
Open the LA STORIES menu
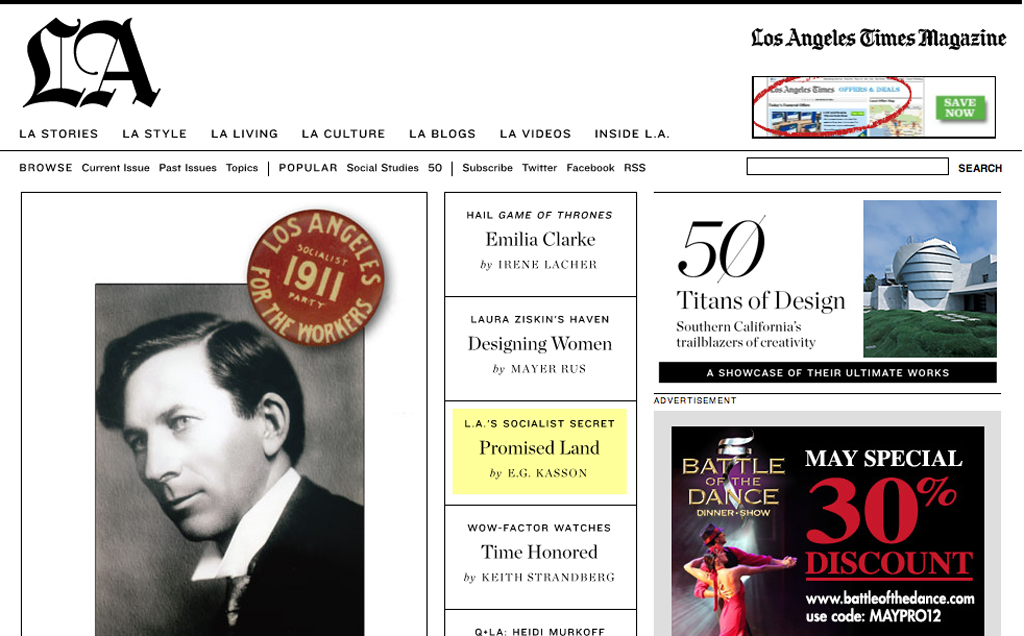point(58,133)
